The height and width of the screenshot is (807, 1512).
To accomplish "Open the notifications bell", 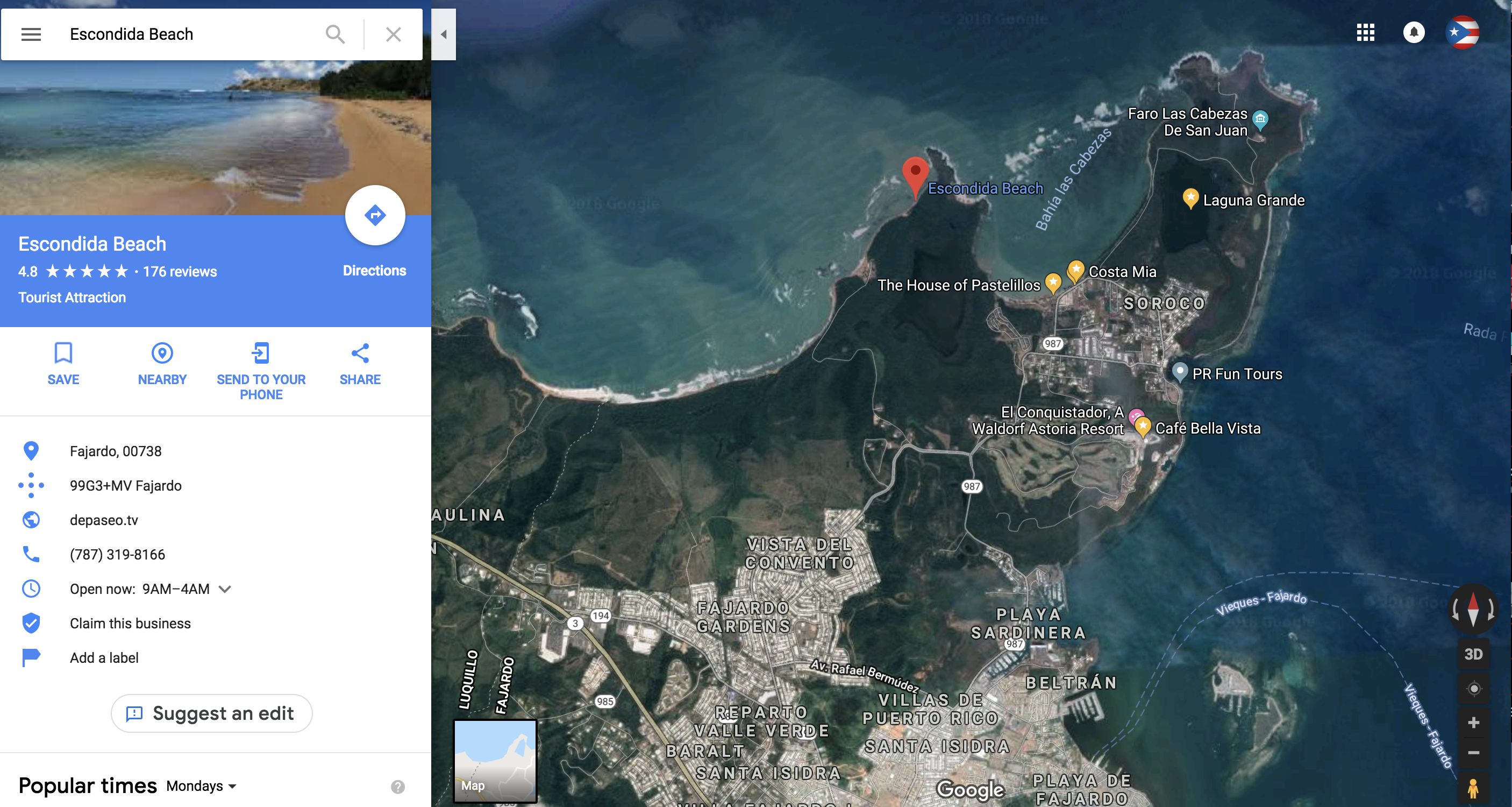I will pos(1414,32).
